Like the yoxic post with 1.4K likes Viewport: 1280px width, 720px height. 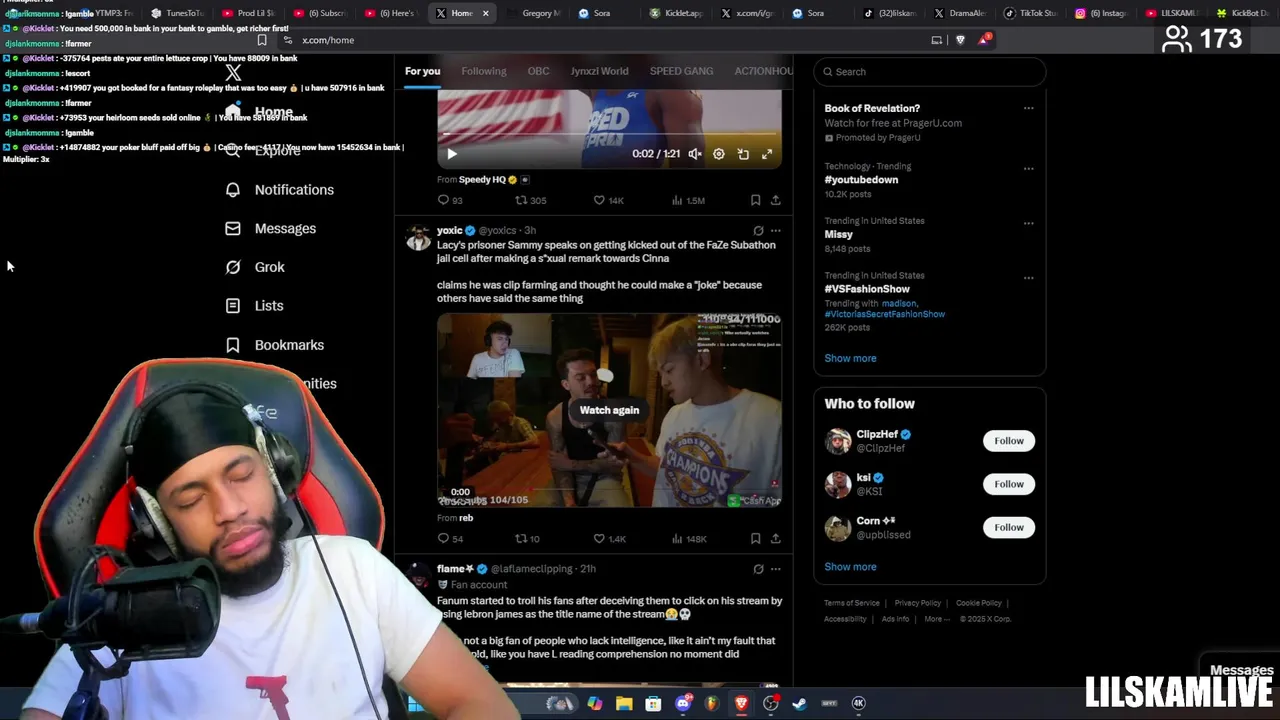(x=609, y=539)
